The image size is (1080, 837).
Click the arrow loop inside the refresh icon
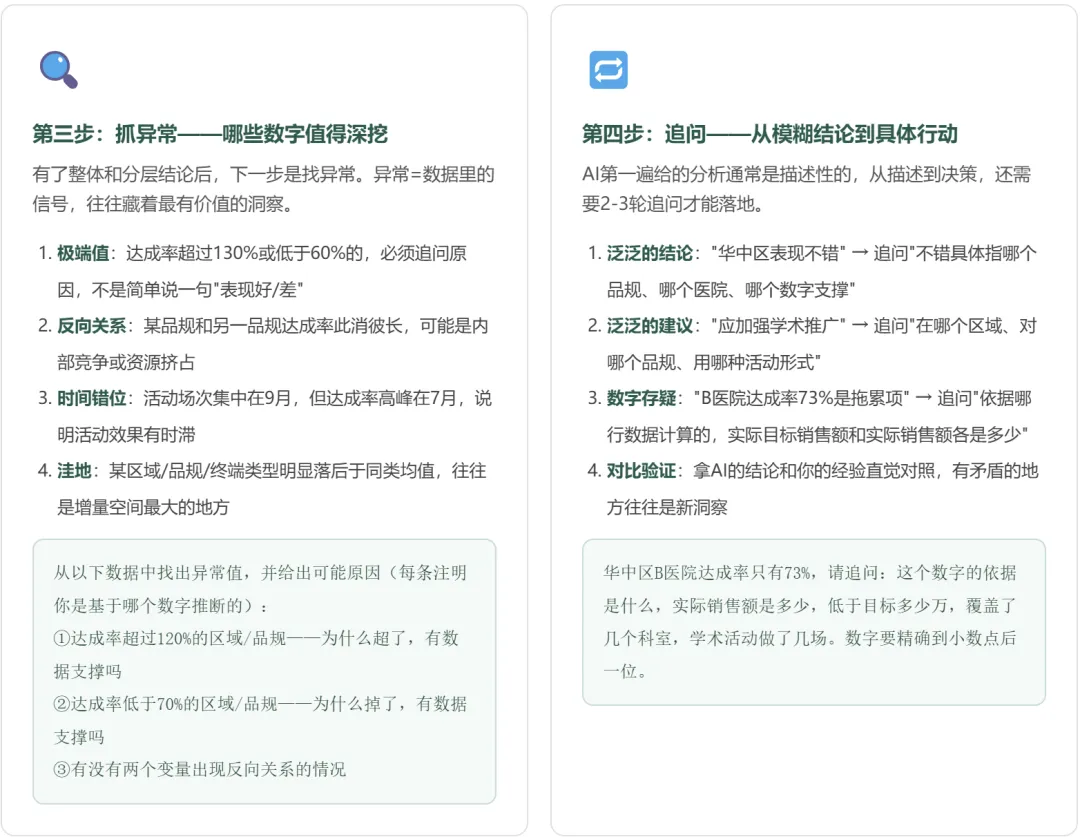coord(608,70)
